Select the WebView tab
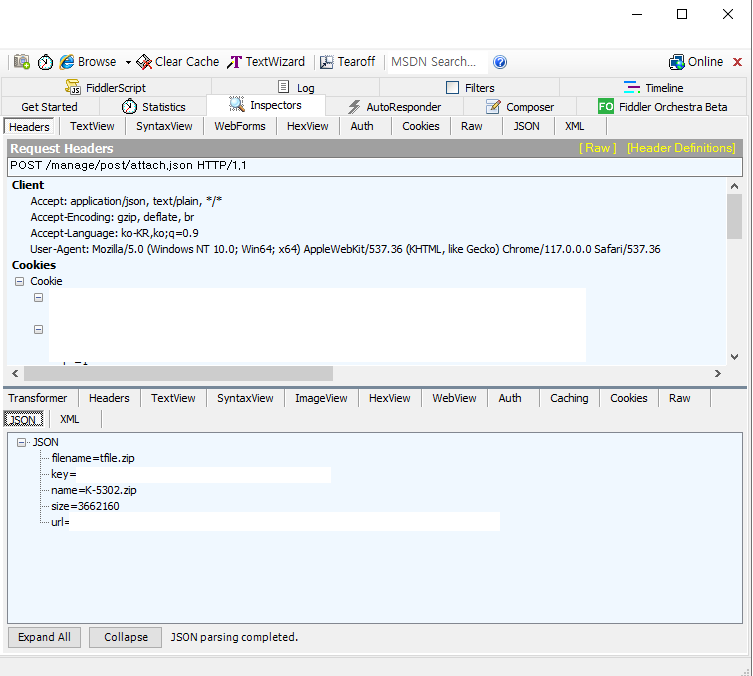Image resolution: width=753 pixels, height=676 pixels. [454, 398]
